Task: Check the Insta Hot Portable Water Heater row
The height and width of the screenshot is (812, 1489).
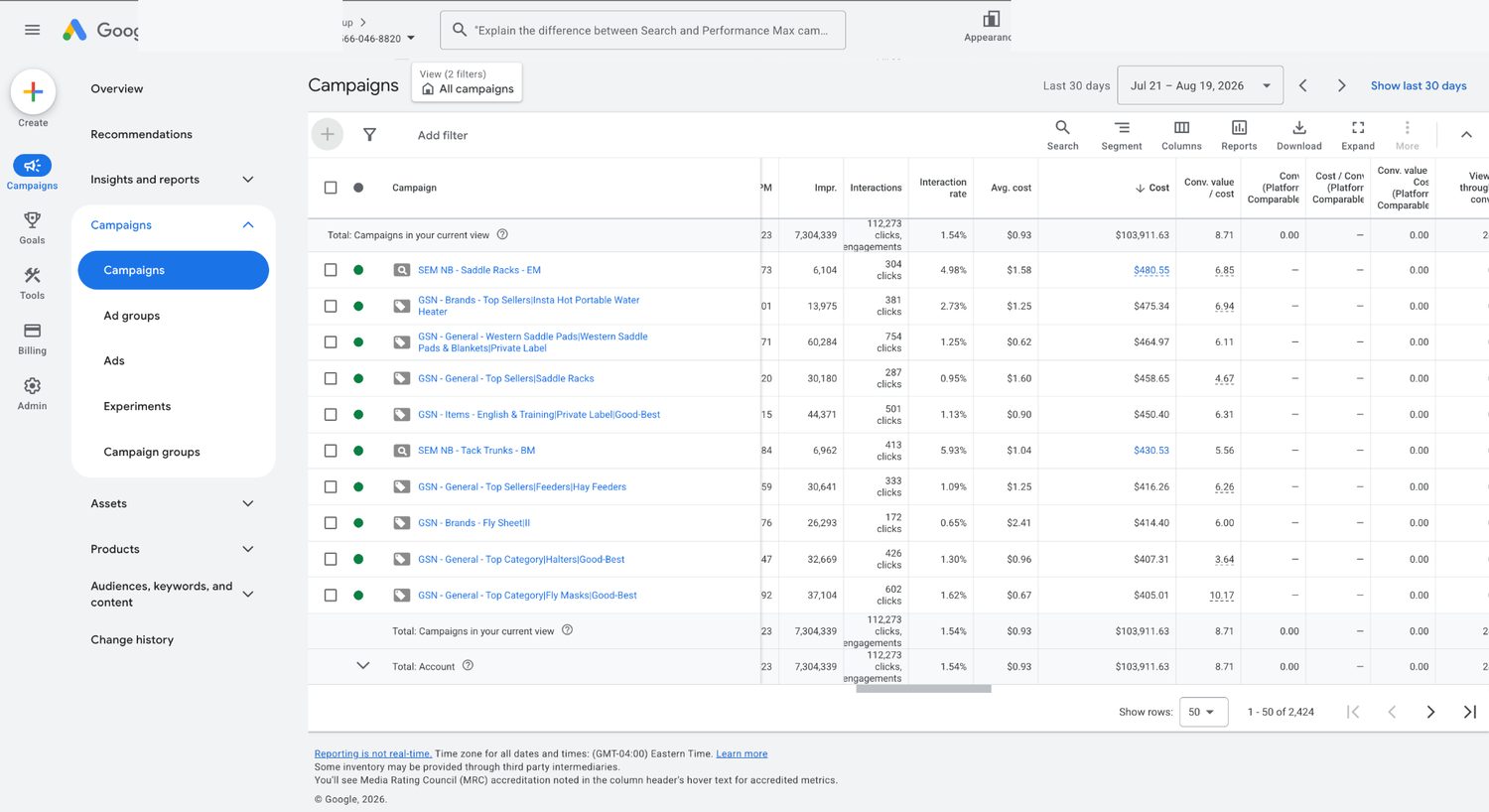Action: [331, 306]
